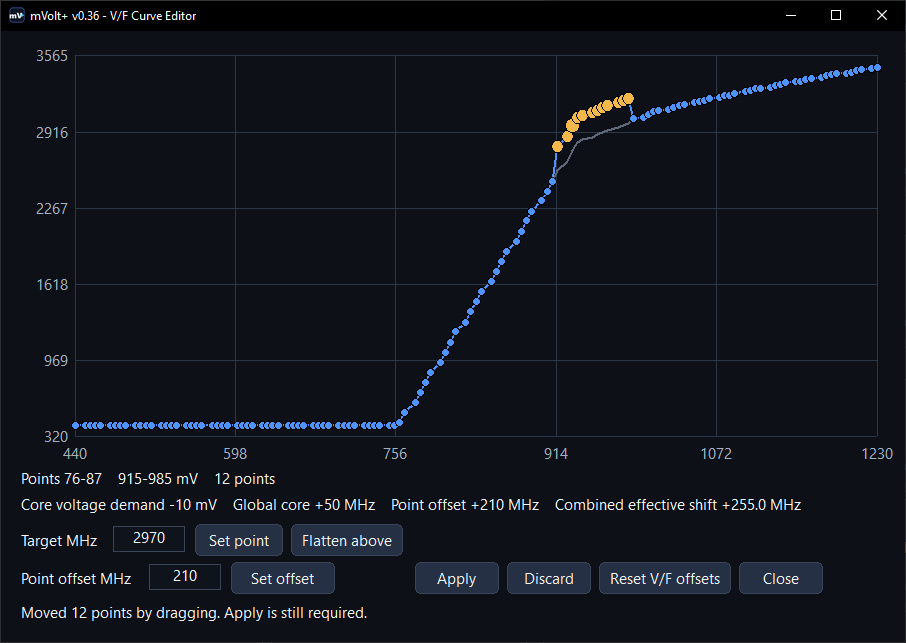Click the 'Moved 12 points by dragging' status message
Viewport: 906px width, 643px height.
click(194, 613)
